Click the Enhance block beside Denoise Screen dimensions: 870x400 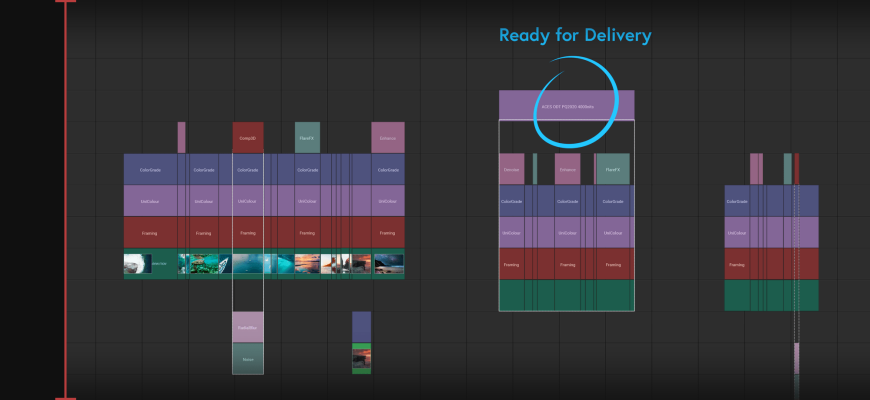click(568, 169)
